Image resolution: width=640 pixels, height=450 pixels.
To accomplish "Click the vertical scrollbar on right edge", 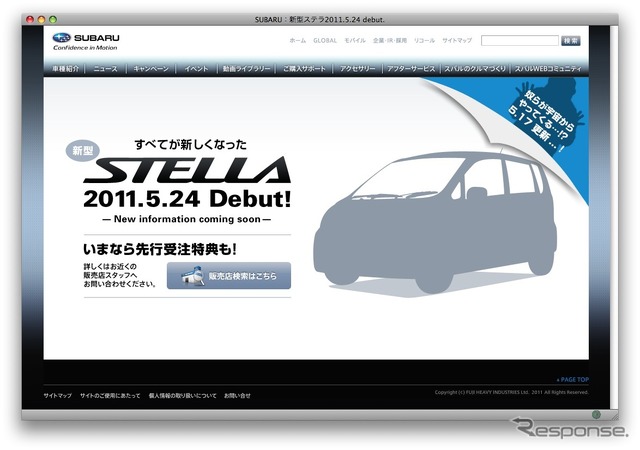I will click(x=614, y=216).
